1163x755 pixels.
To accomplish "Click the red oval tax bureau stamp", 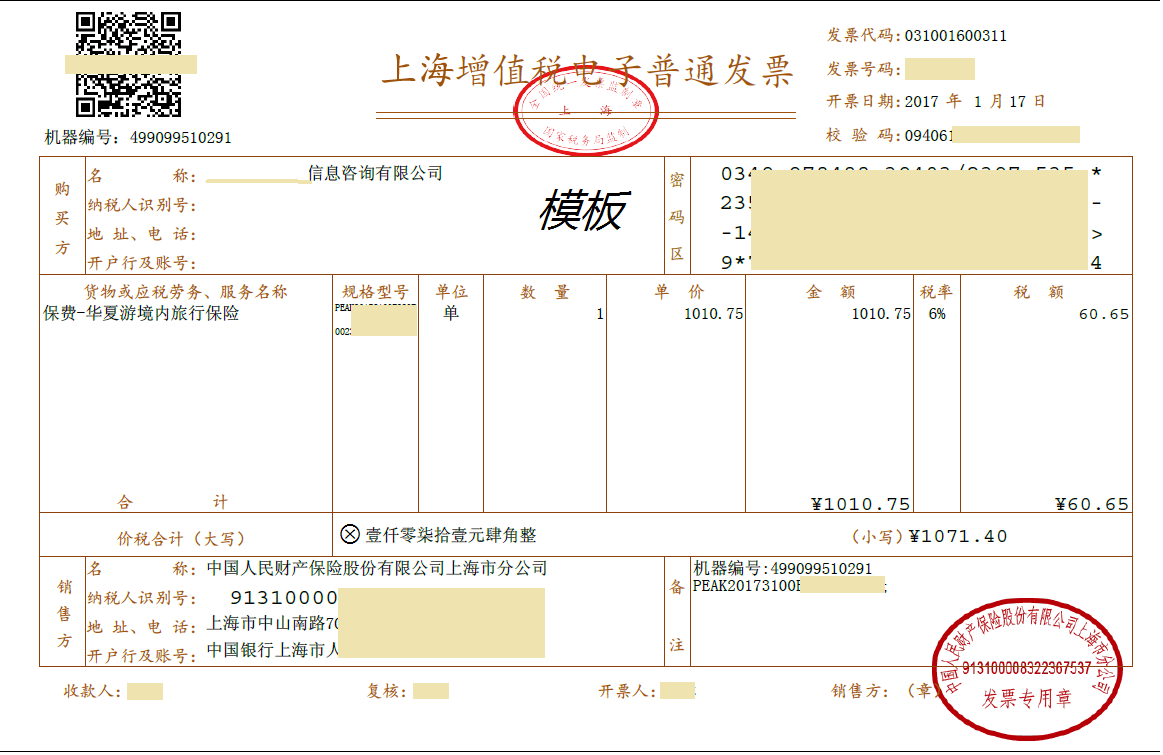I will 587,110.
